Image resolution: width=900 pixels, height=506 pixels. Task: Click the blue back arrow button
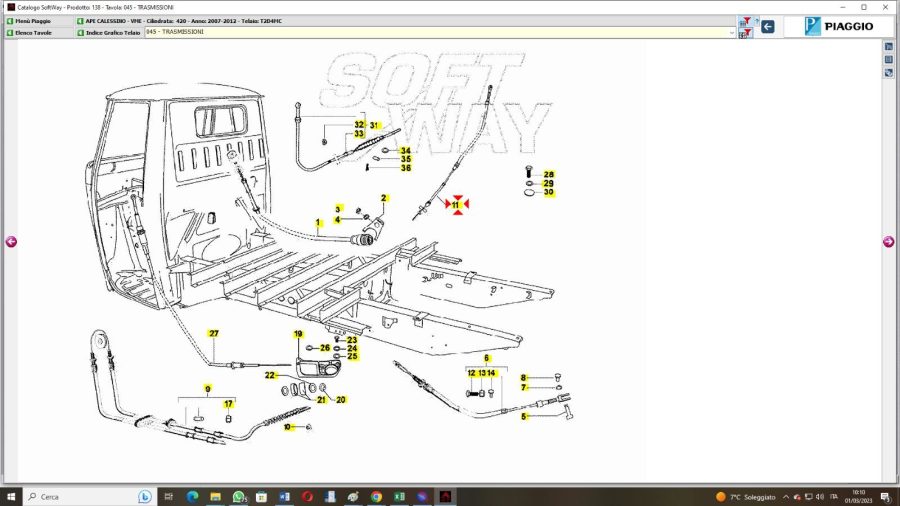coord(768,27)
